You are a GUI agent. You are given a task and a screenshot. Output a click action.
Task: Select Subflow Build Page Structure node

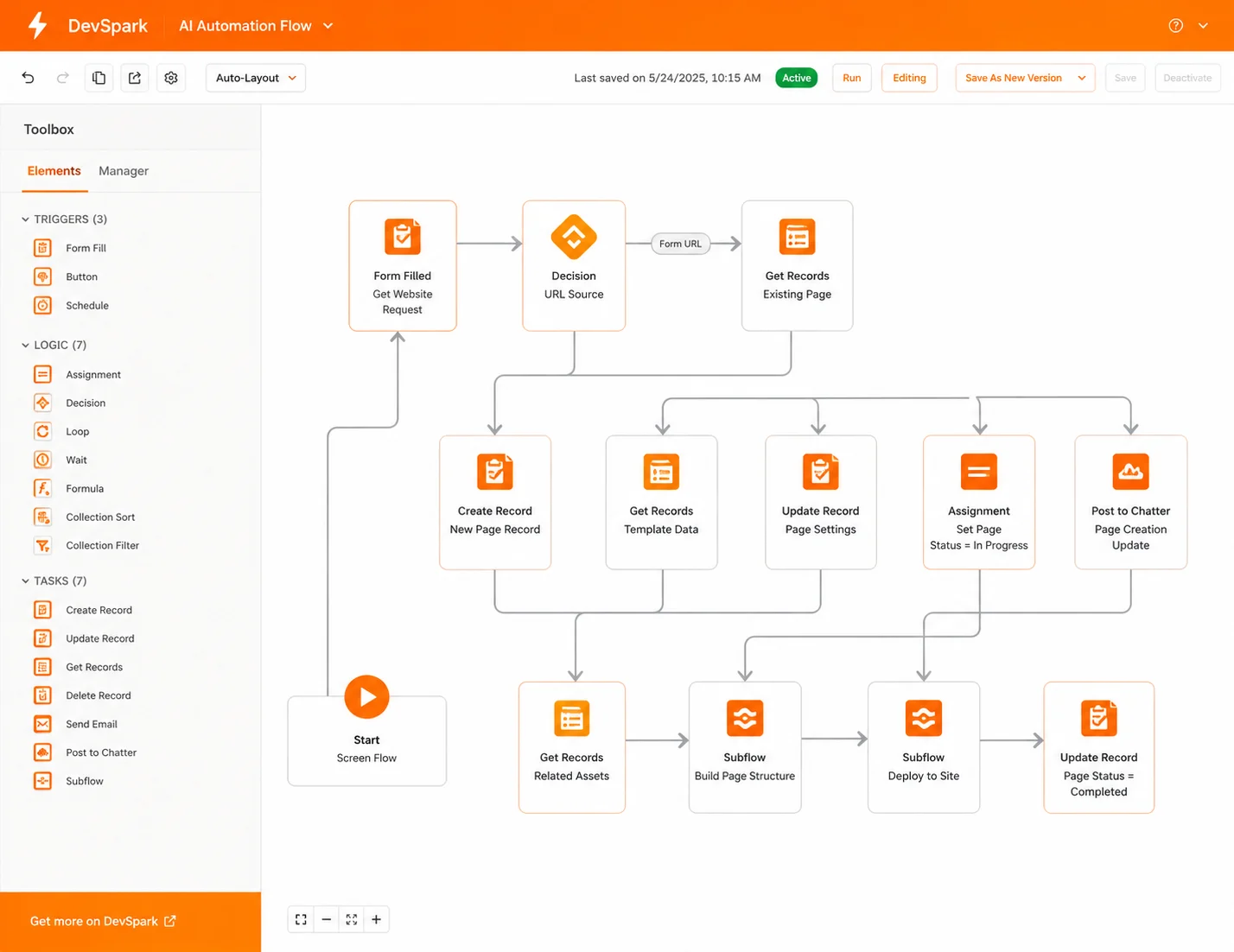click(x=745, y=747)
